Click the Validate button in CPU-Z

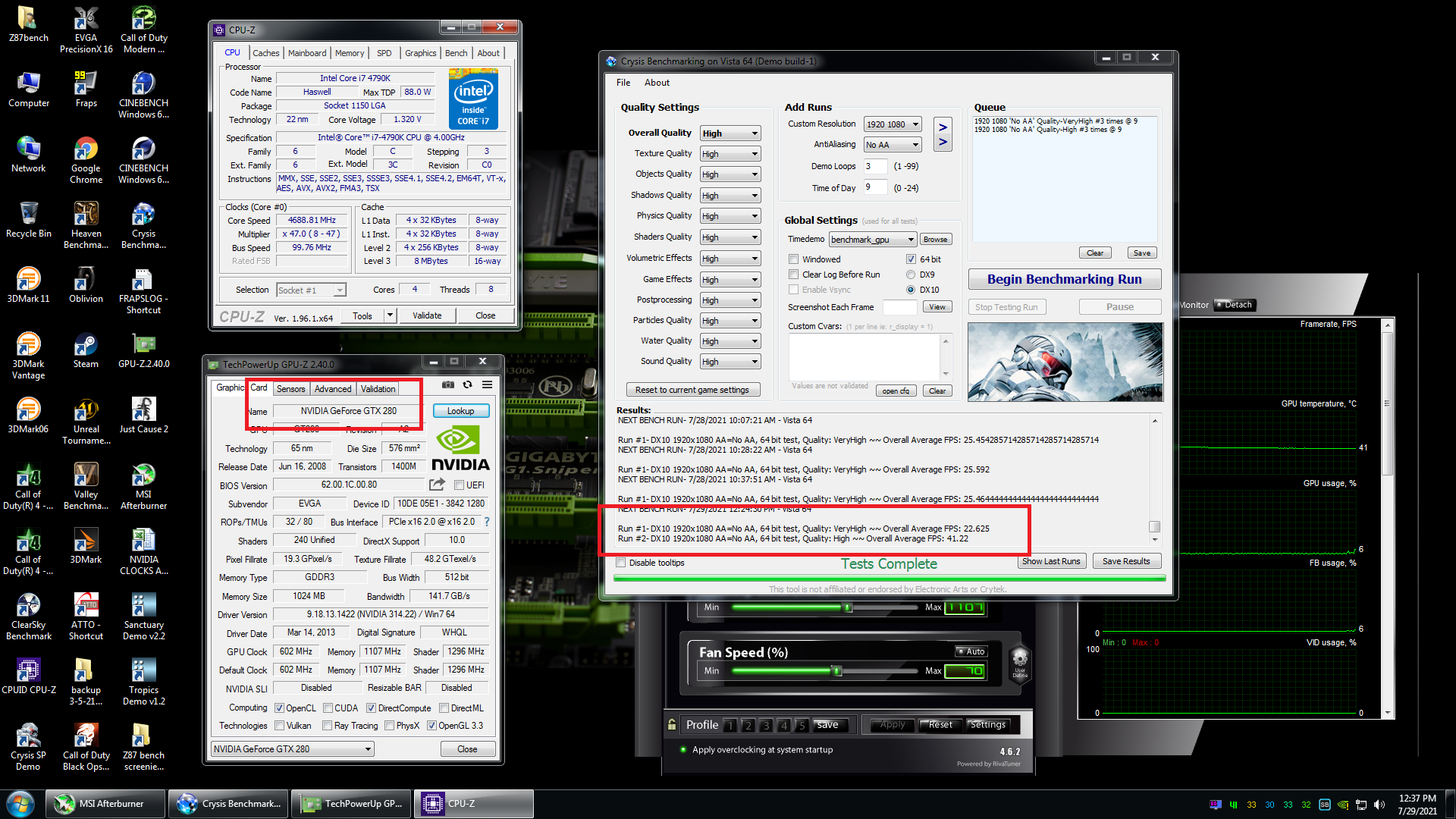click(427, 315)
